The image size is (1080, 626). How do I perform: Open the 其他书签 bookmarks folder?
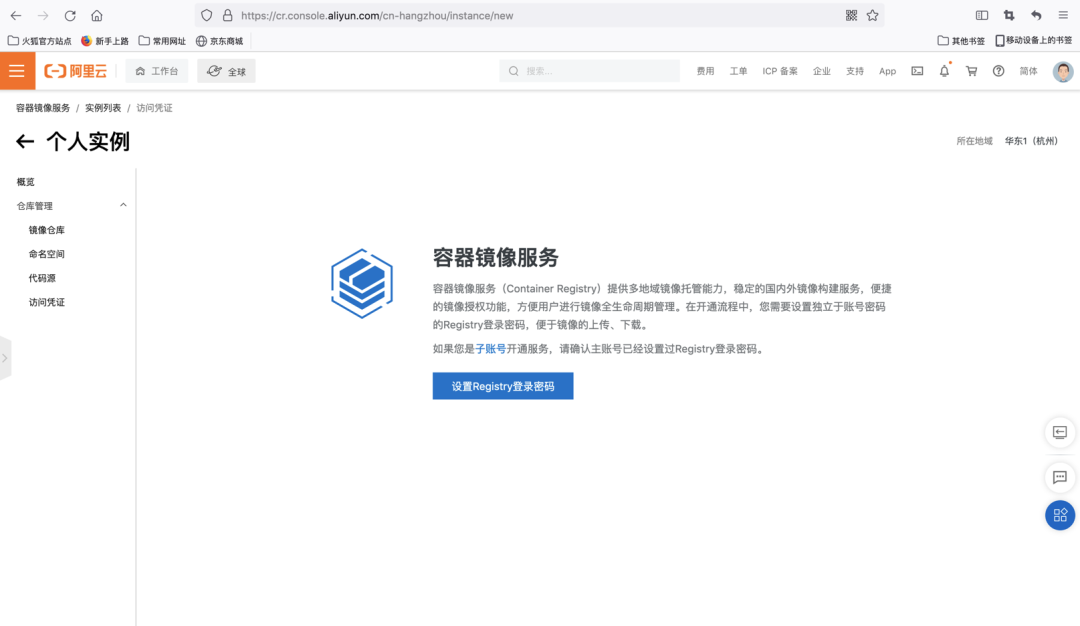click(x=961, y=41)
